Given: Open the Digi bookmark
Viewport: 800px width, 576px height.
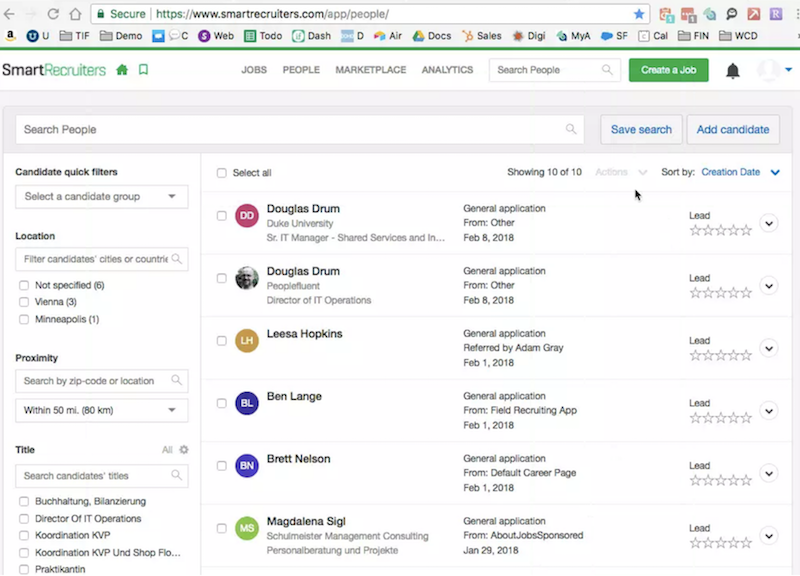Looking at the screenshot, I should point(529,36).
